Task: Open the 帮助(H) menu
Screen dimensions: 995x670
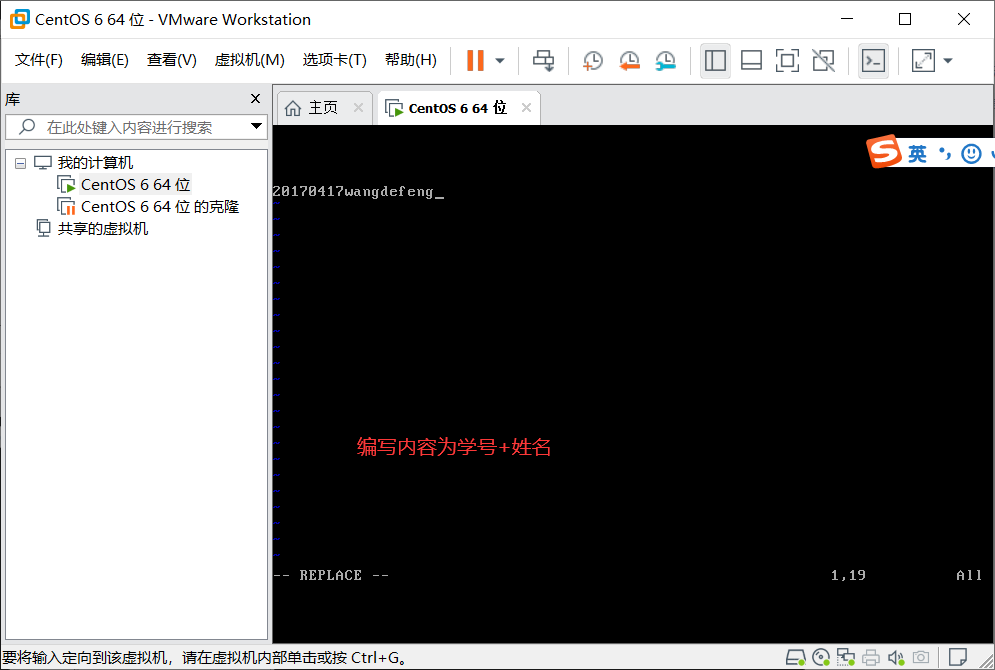Action: [x=411, y=60]
